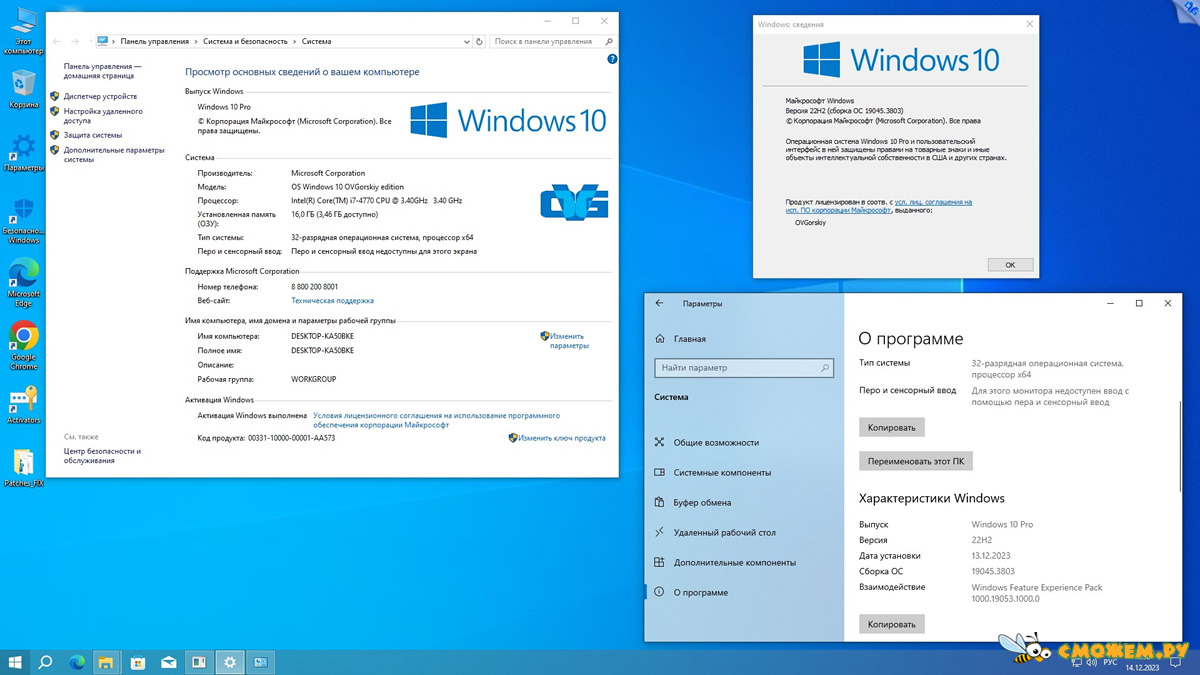Open 'Настройка удаленного доступа' link
The height and width of the screenshot is (675, 1200).
pyautogui.click(x=103, y=115)
